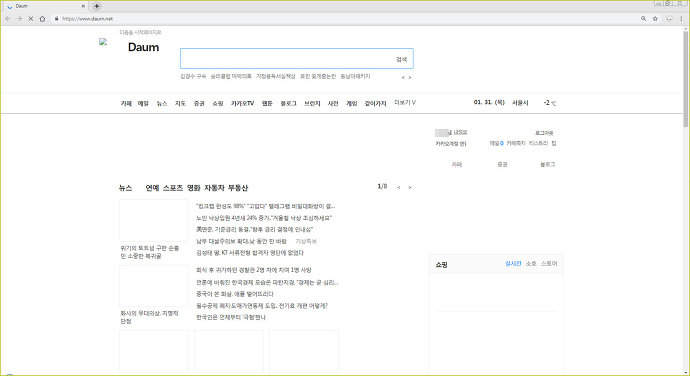The width and height of the screenshot is (690, 376).
Task: Select 소호 tab in shopping panel
Action: (x=531, y=263)
